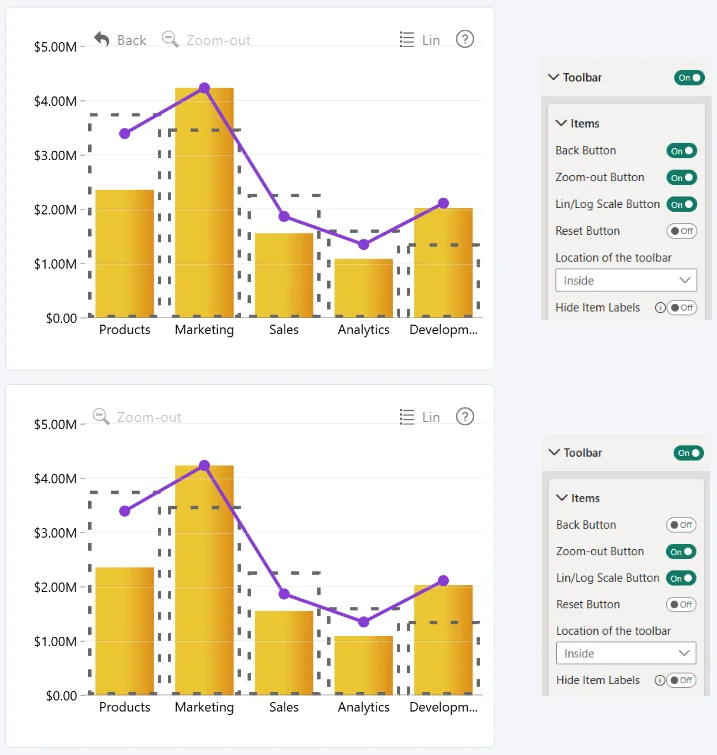717x755 pixels.
Task: Click info icon beside top Hide Item Labels
Action: (660, 308)
